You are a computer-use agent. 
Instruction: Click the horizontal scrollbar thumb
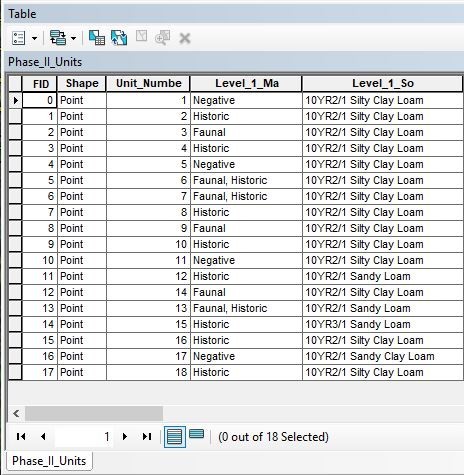tap(94, 414)
